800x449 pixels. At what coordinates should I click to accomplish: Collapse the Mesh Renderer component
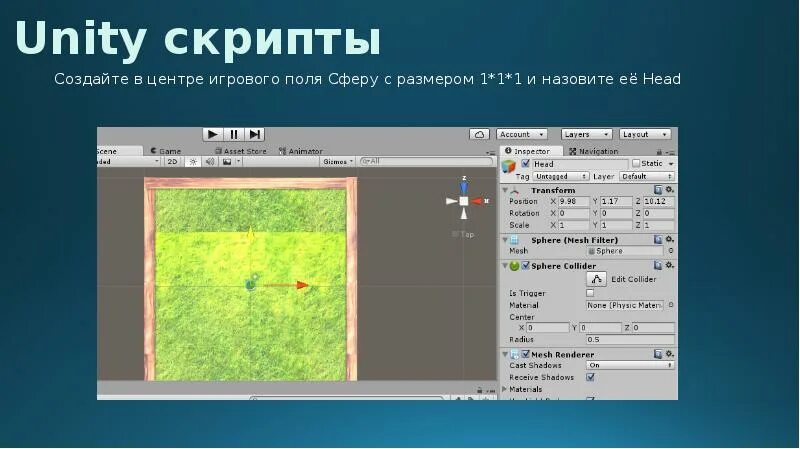coord(505,354)
